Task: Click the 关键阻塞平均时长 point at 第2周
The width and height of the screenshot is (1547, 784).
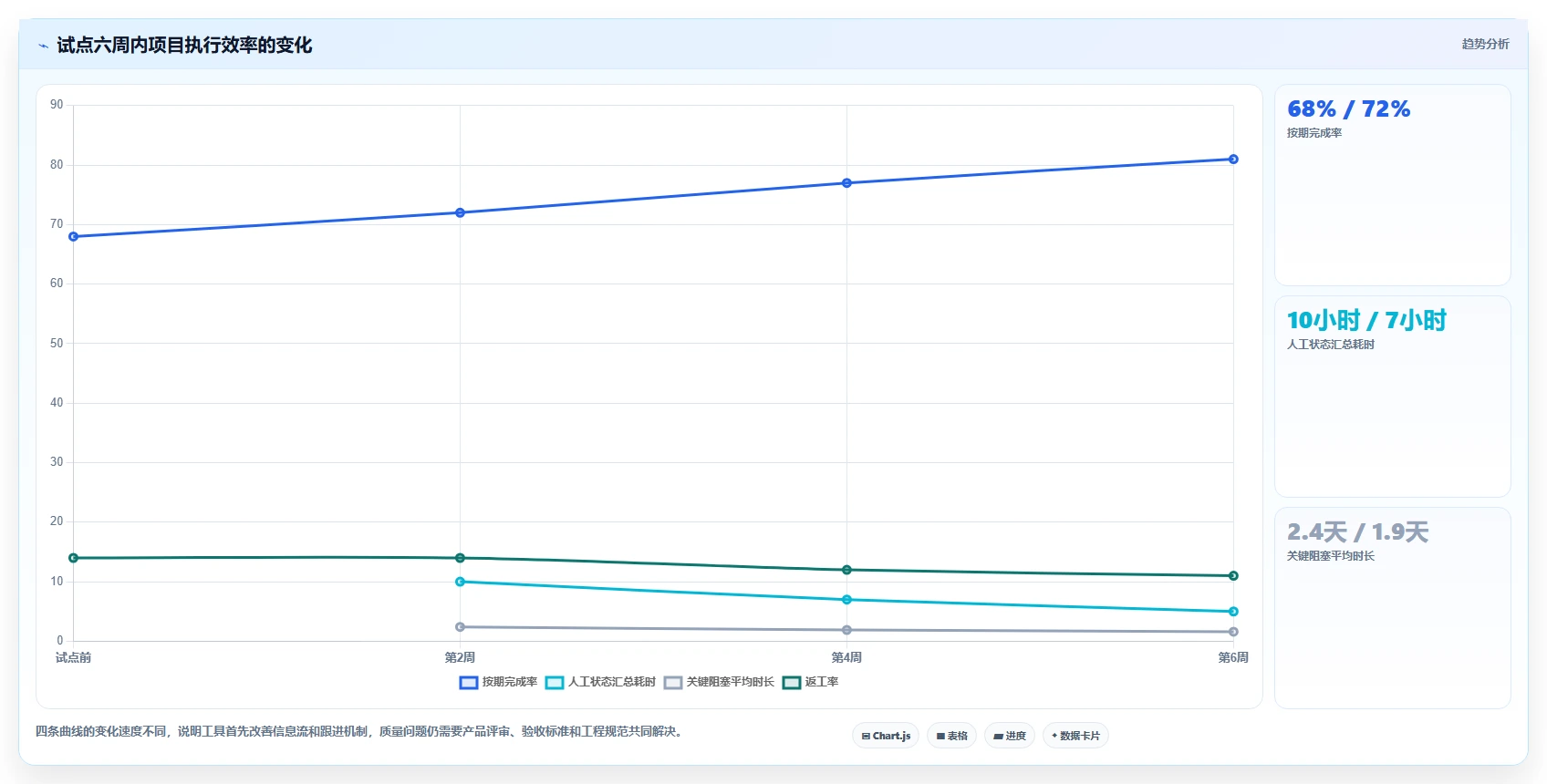Action: pyautogui.click(x=460, y=627)
